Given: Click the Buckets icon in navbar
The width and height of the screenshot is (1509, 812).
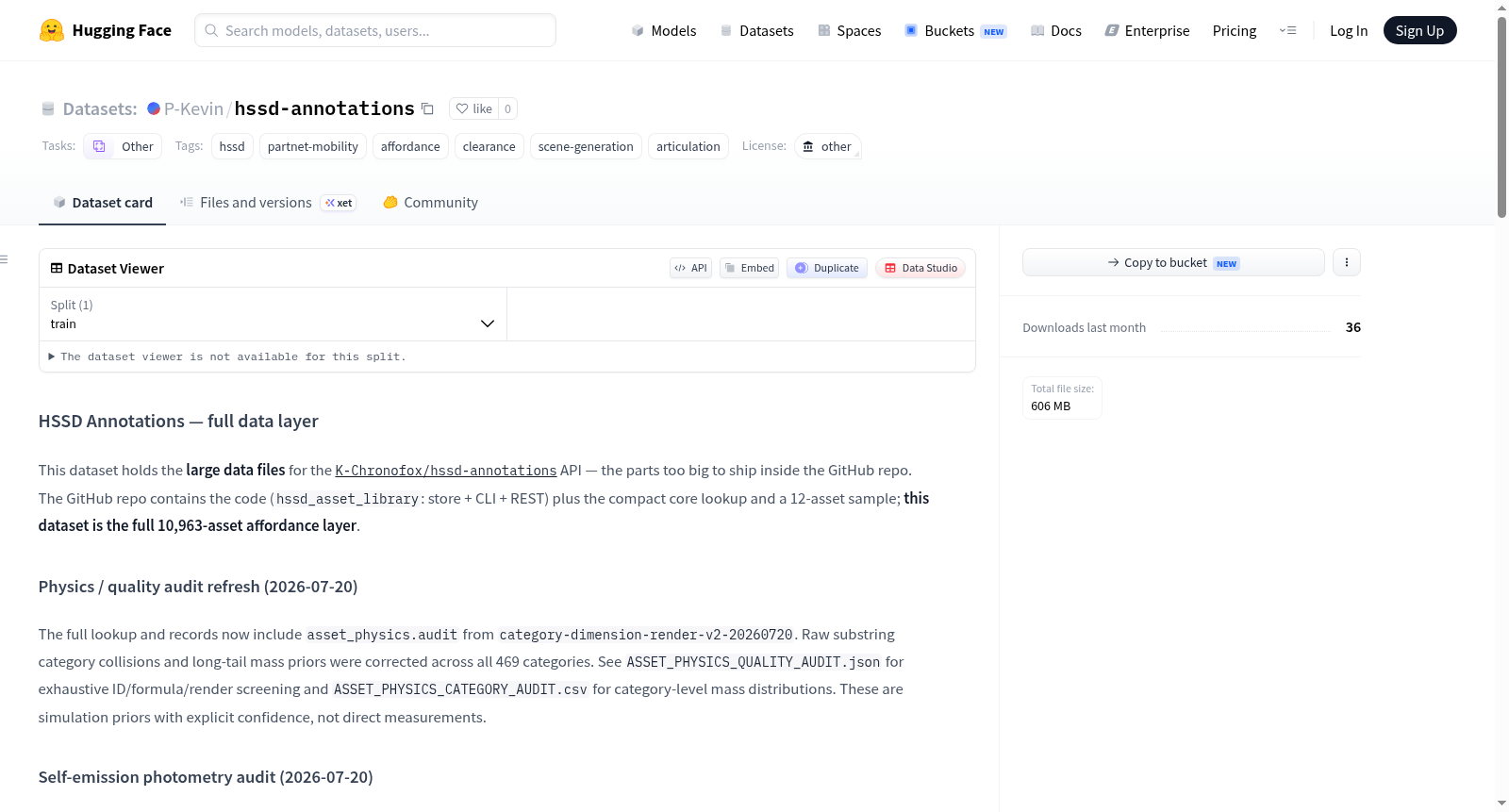Looking at the screenshot, I should pyautogui.click(x=911, y=30).
